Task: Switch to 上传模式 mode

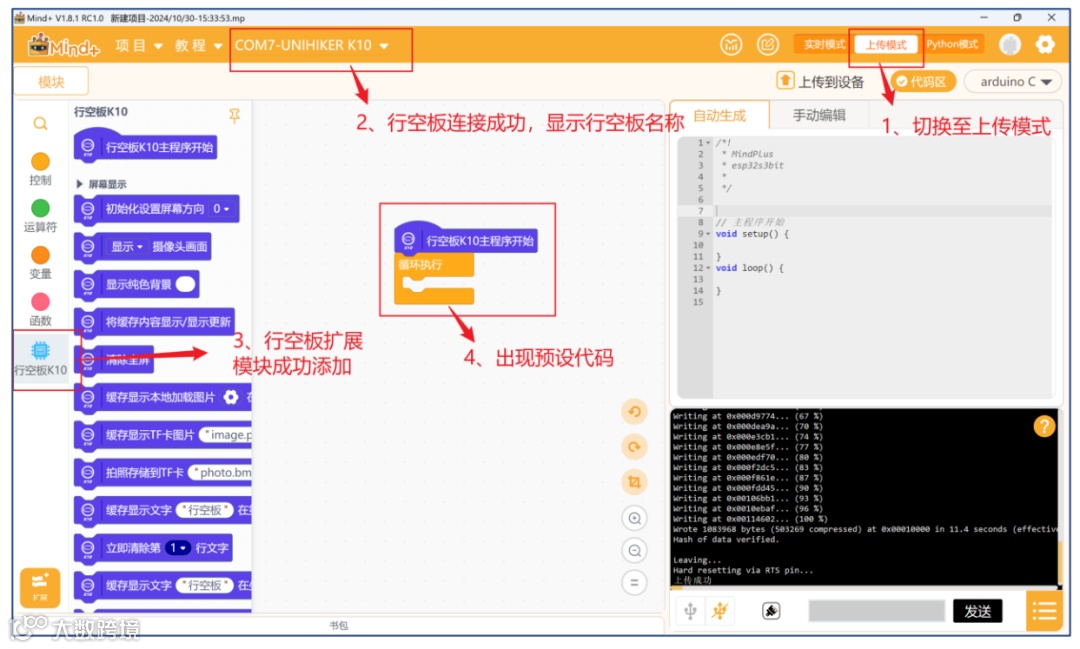Action: (x=886, y=45)
